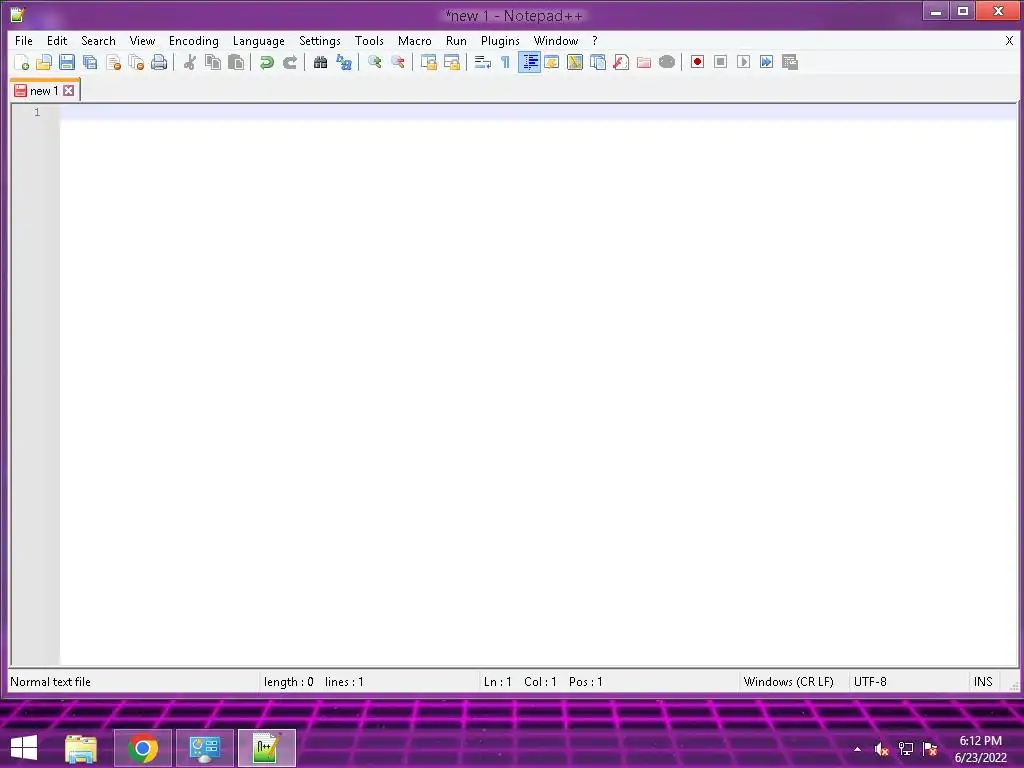Open the Run menu

[456, 40]
